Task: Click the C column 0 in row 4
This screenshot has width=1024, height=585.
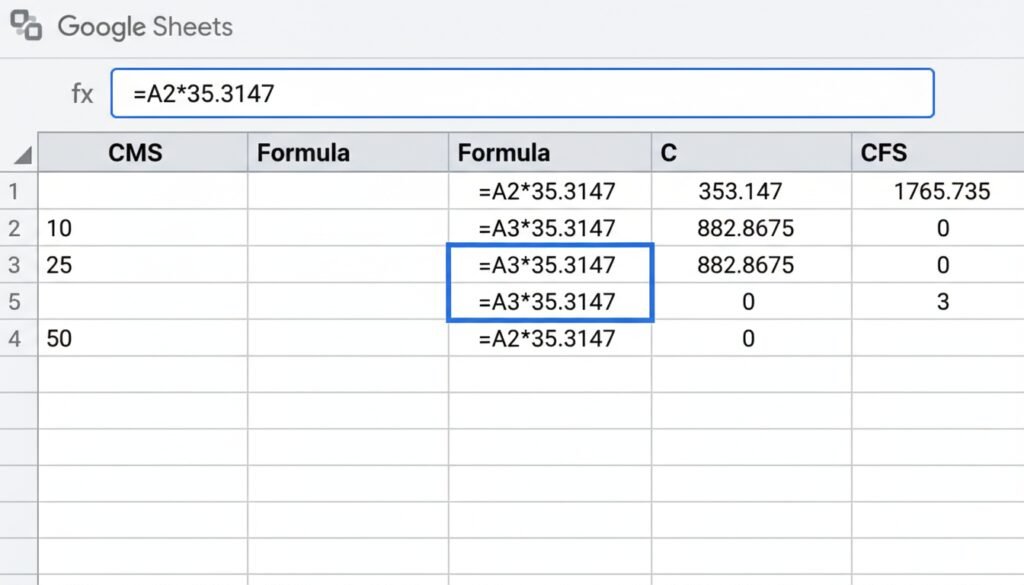Action: 752,338
